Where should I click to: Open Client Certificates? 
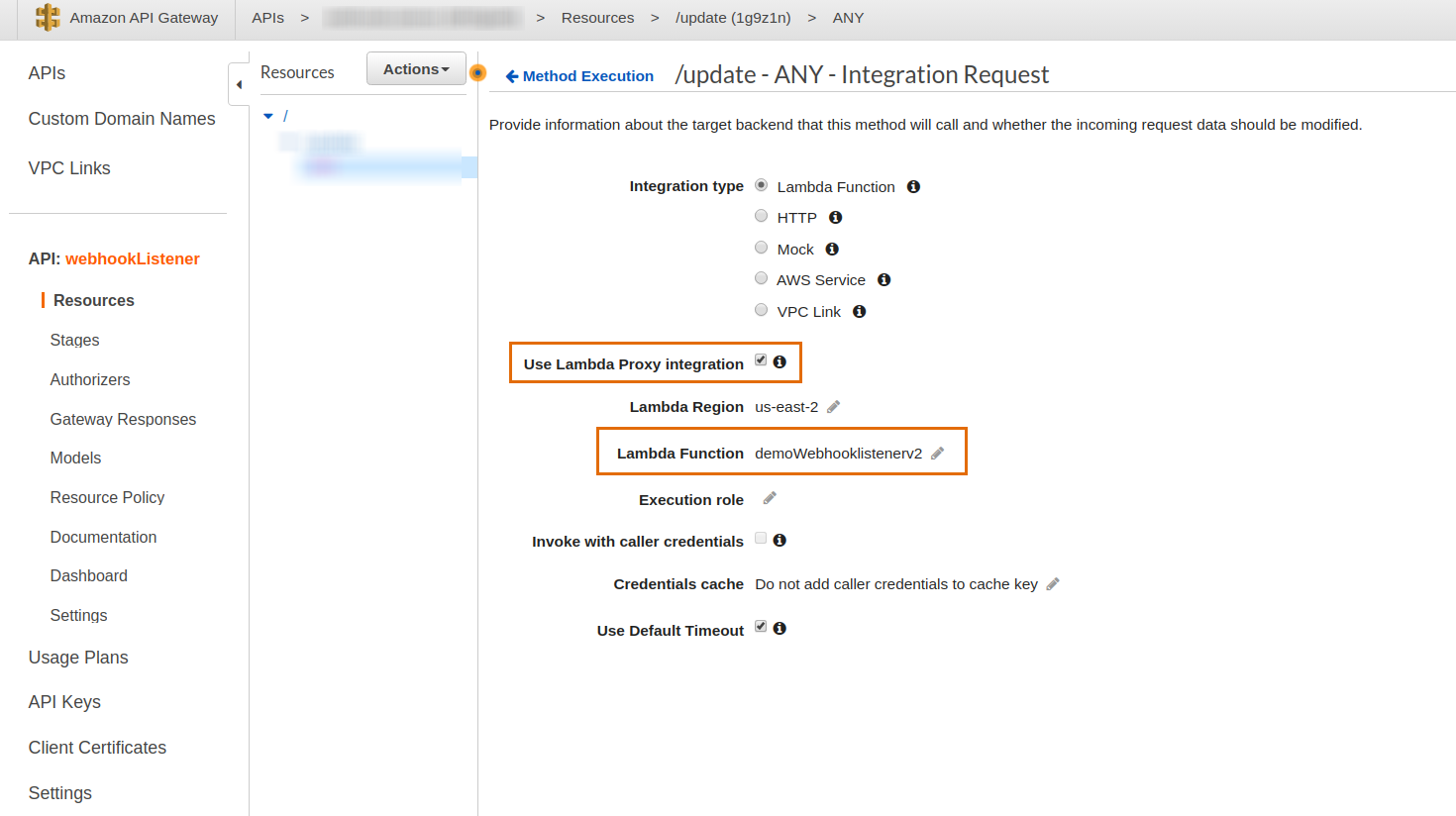tap(97, 748)
